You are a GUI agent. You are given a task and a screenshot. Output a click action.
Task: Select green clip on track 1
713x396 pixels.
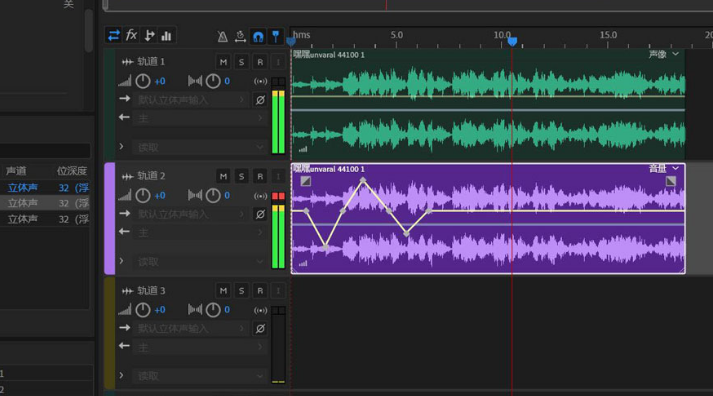pos(488,105)
